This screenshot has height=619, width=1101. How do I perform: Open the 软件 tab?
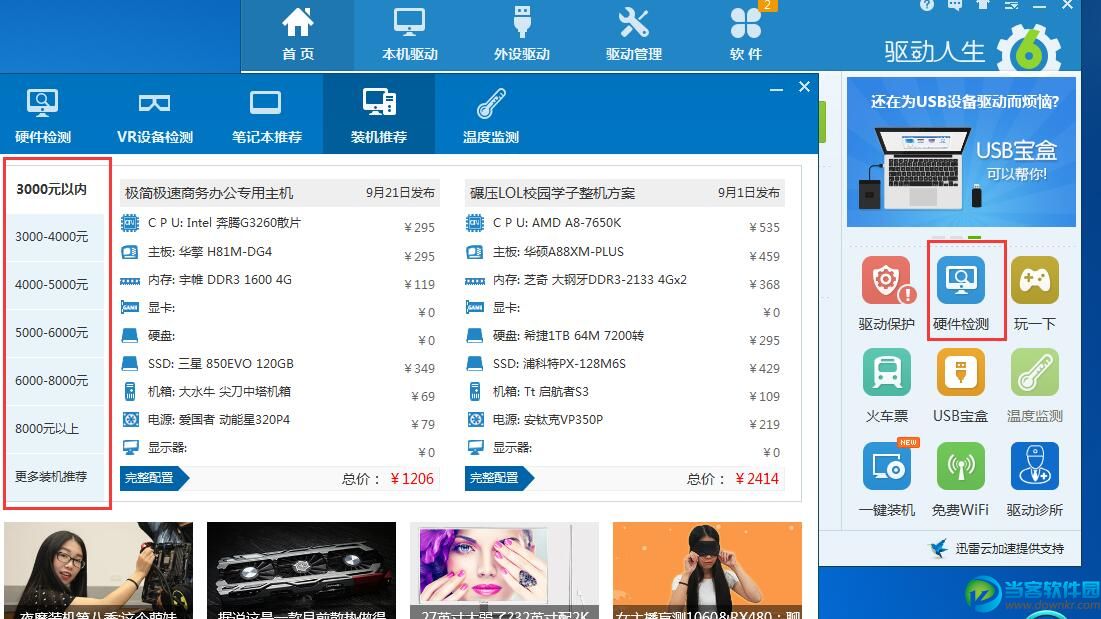point(745,34)
